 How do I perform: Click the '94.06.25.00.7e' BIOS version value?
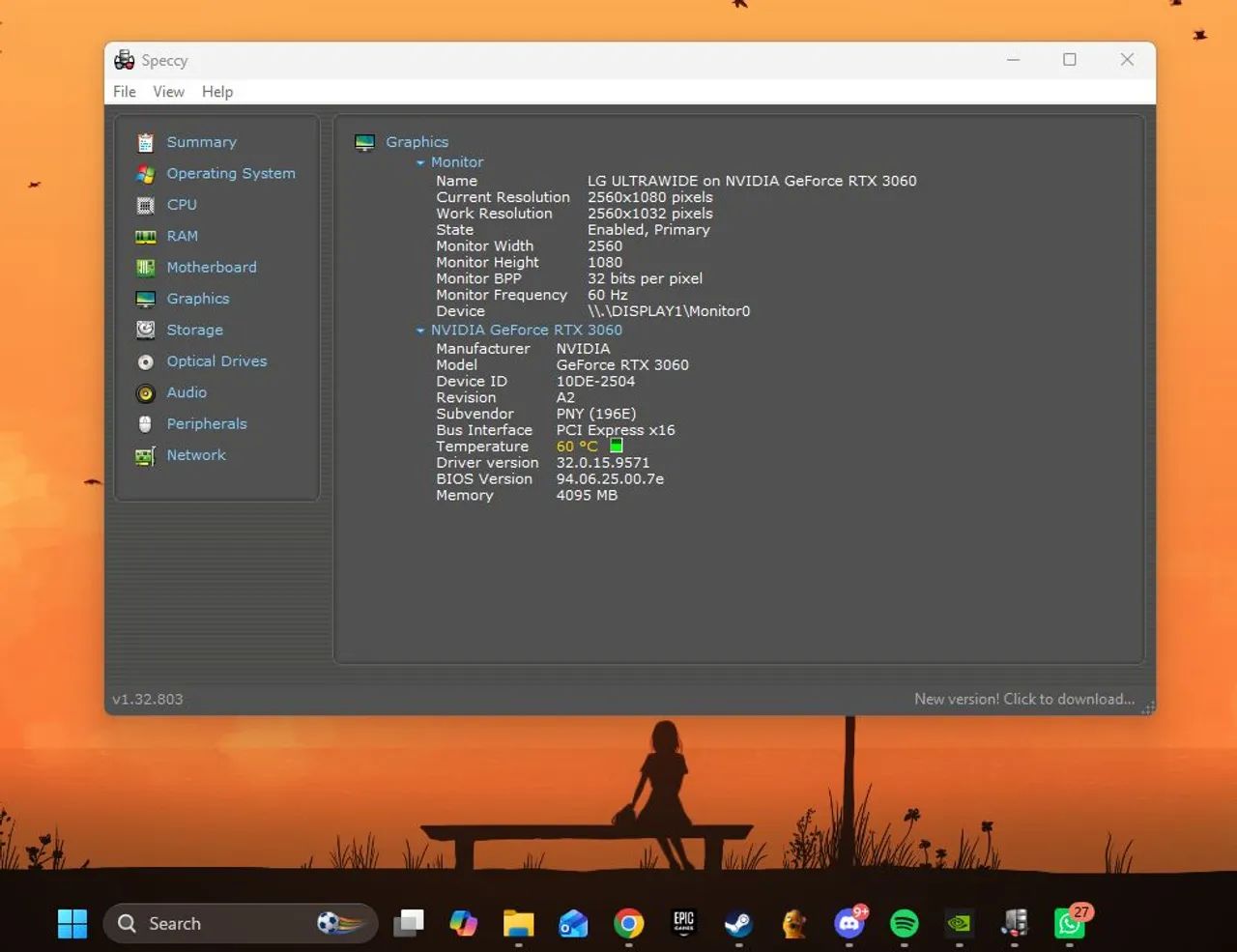pyautogui.click(x=610, y=479)
